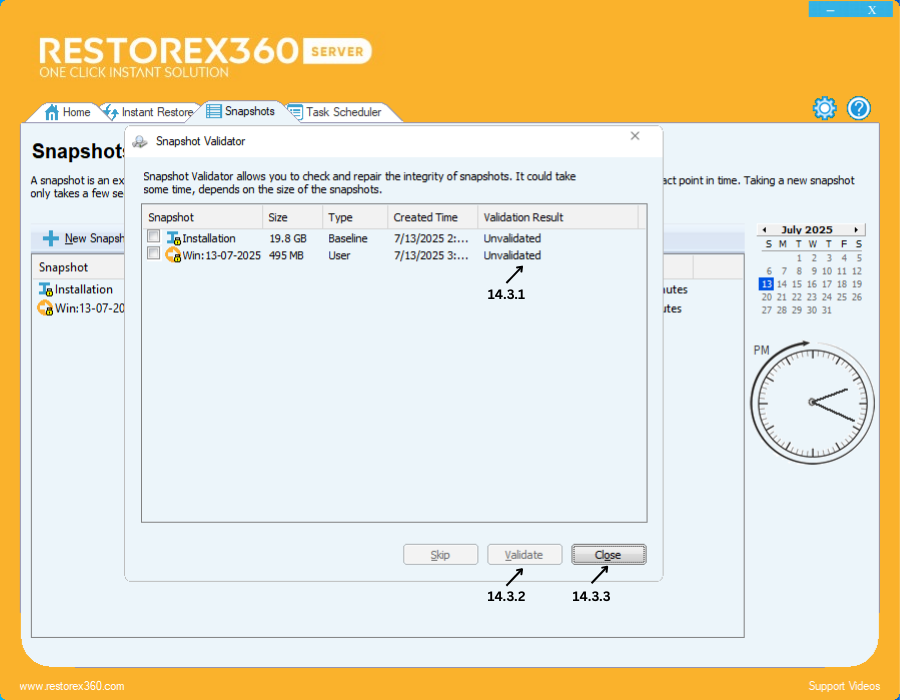Screen dimensions: 900x700
Task: Go to next month in calendar
Action: [856, 230]
